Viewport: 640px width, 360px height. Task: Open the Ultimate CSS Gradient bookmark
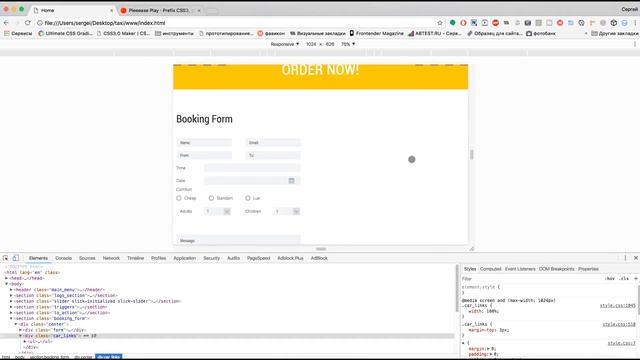65,33
